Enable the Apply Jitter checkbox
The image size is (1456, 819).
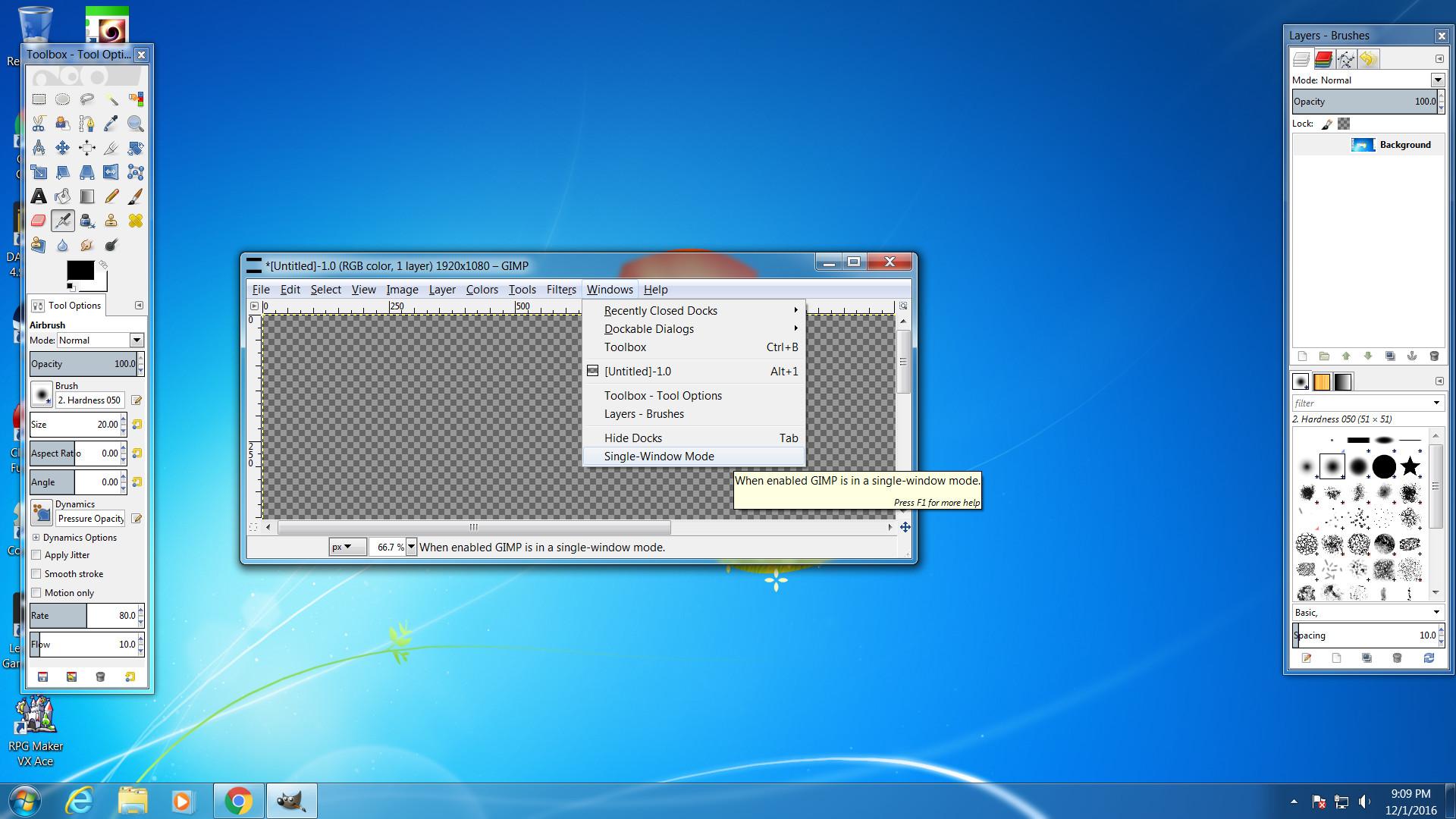click(36, 555)
